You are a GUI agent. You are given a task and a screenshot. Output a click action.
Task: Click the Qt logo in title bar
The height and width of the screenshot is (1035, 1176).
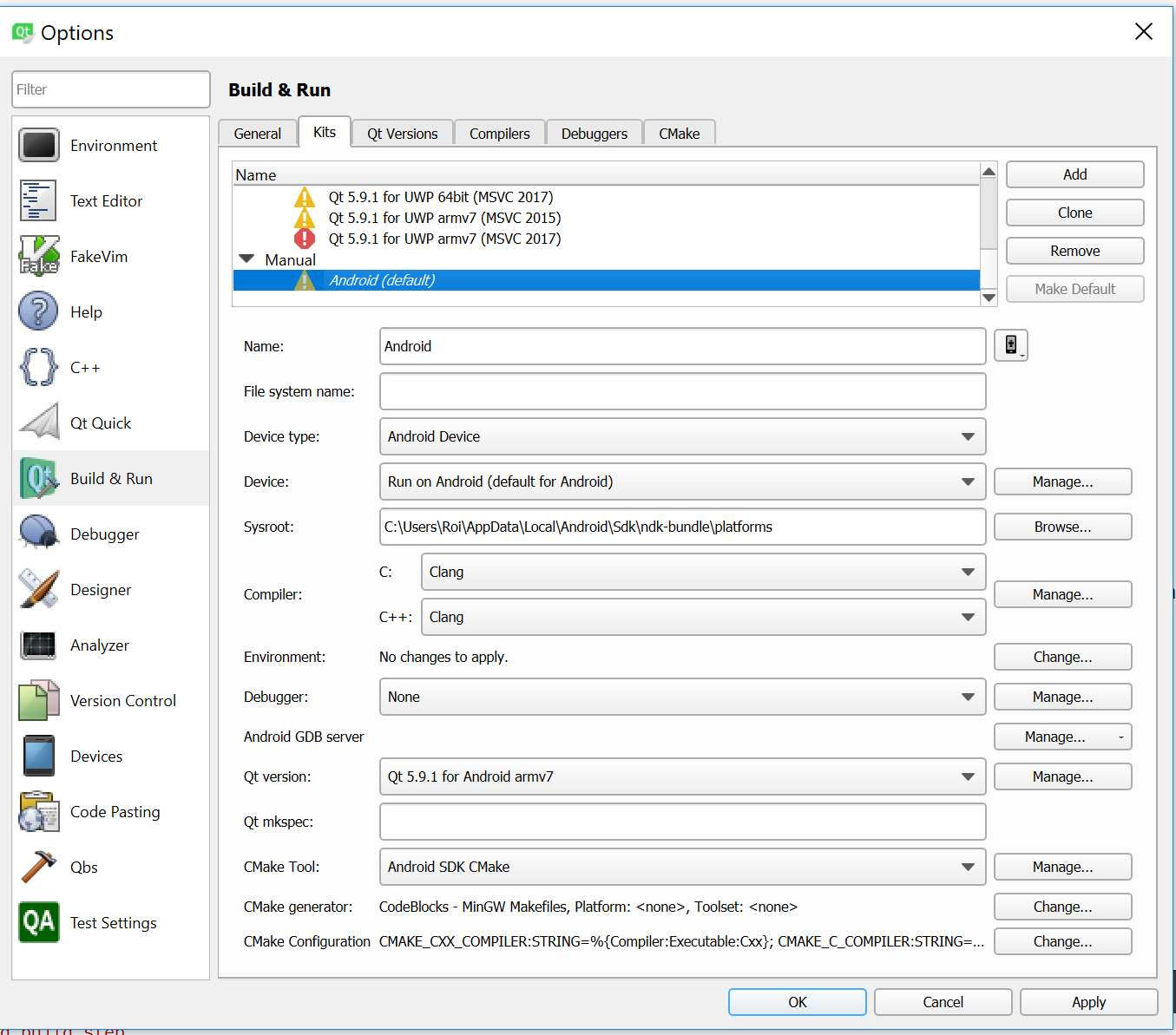point(23,33)
